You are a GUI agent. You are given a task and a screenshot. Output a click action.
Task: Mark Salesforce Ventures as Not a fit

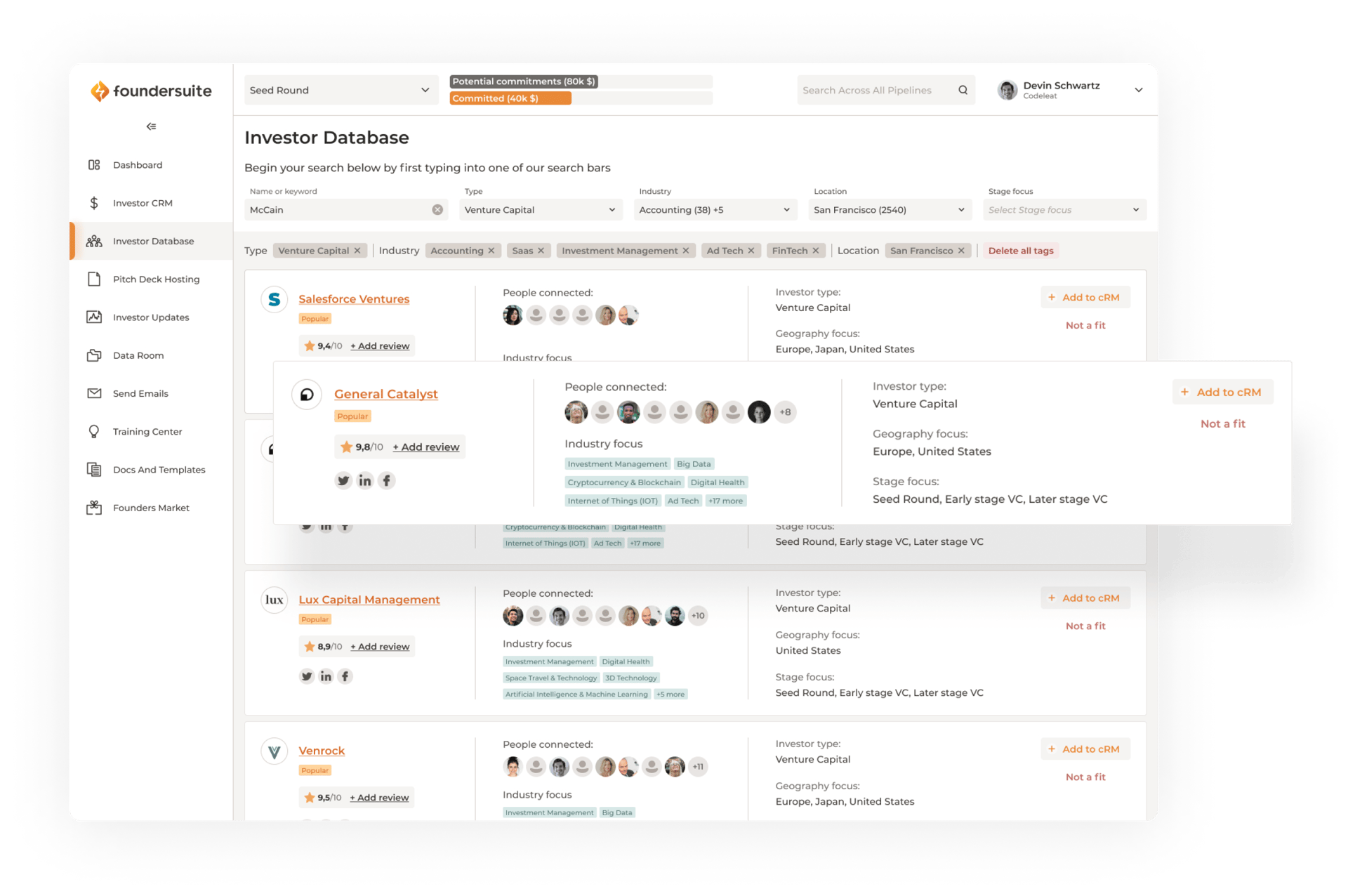1085,325
